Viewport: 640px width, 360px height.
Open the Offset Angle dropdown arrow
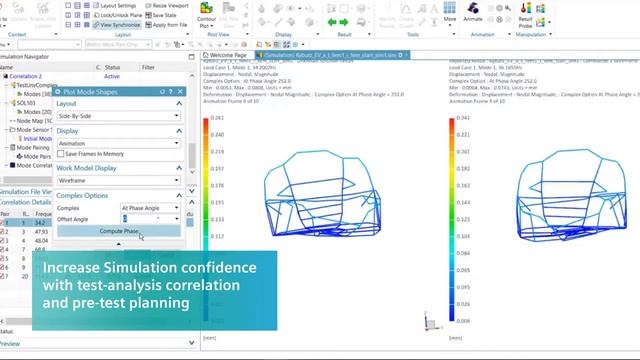177,219
